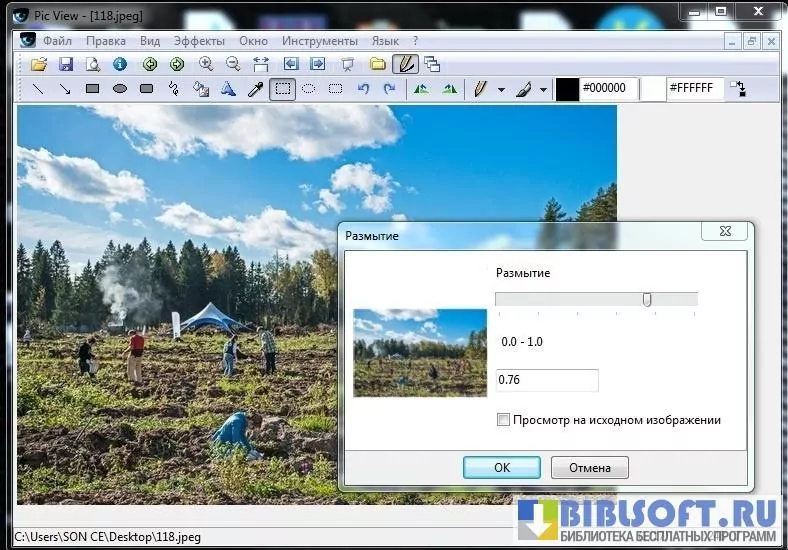788x550 pixels.
Task: Choose the Ellipse shape tool
Action: coord(120,89)
